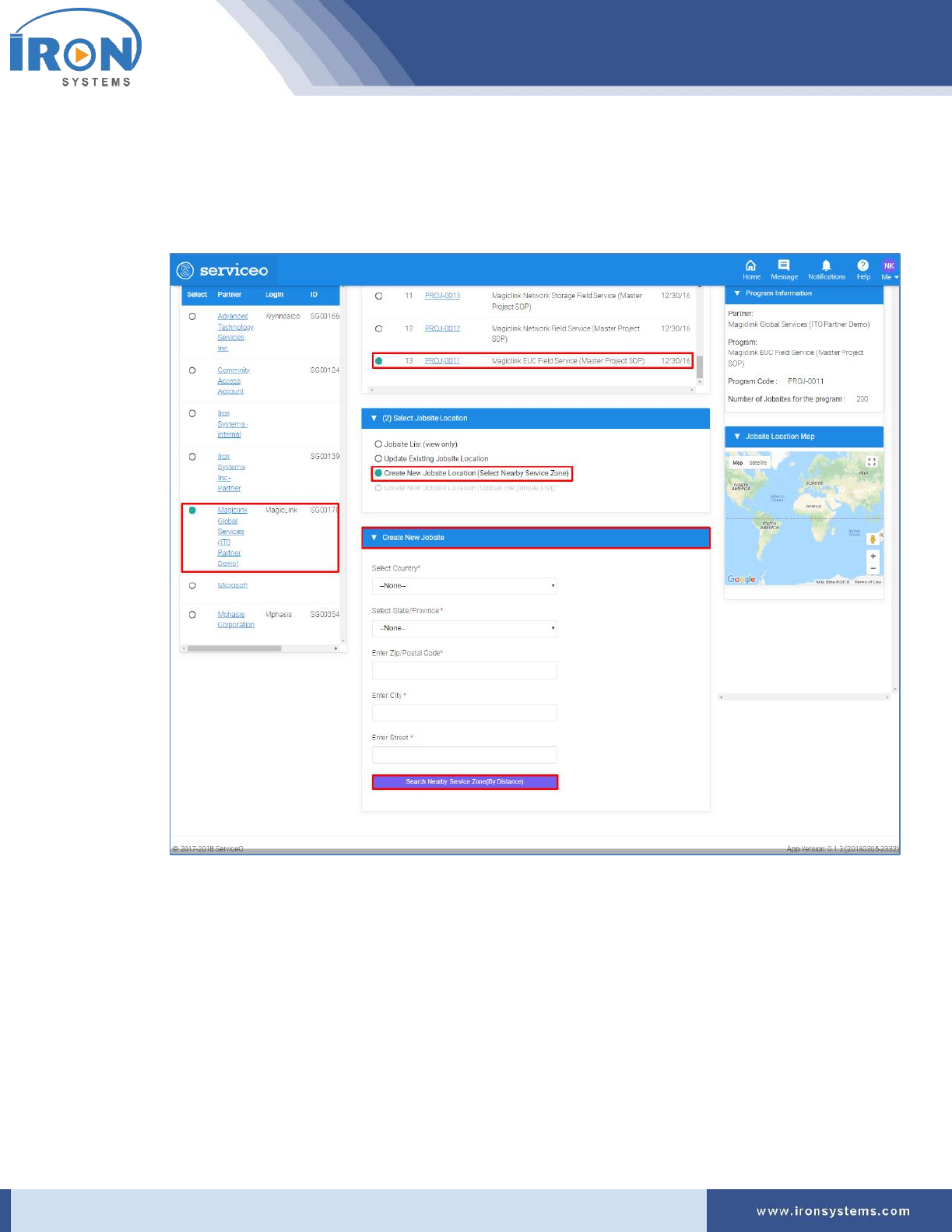952x1232 pixels.
Task: Zoom out on the jobsite map
Action: [x=873, y=569]
